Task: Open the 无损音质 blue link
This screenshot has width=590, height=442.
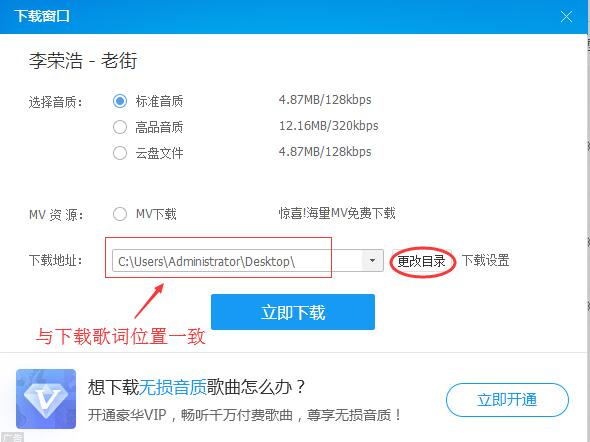Action: [172, 387]
